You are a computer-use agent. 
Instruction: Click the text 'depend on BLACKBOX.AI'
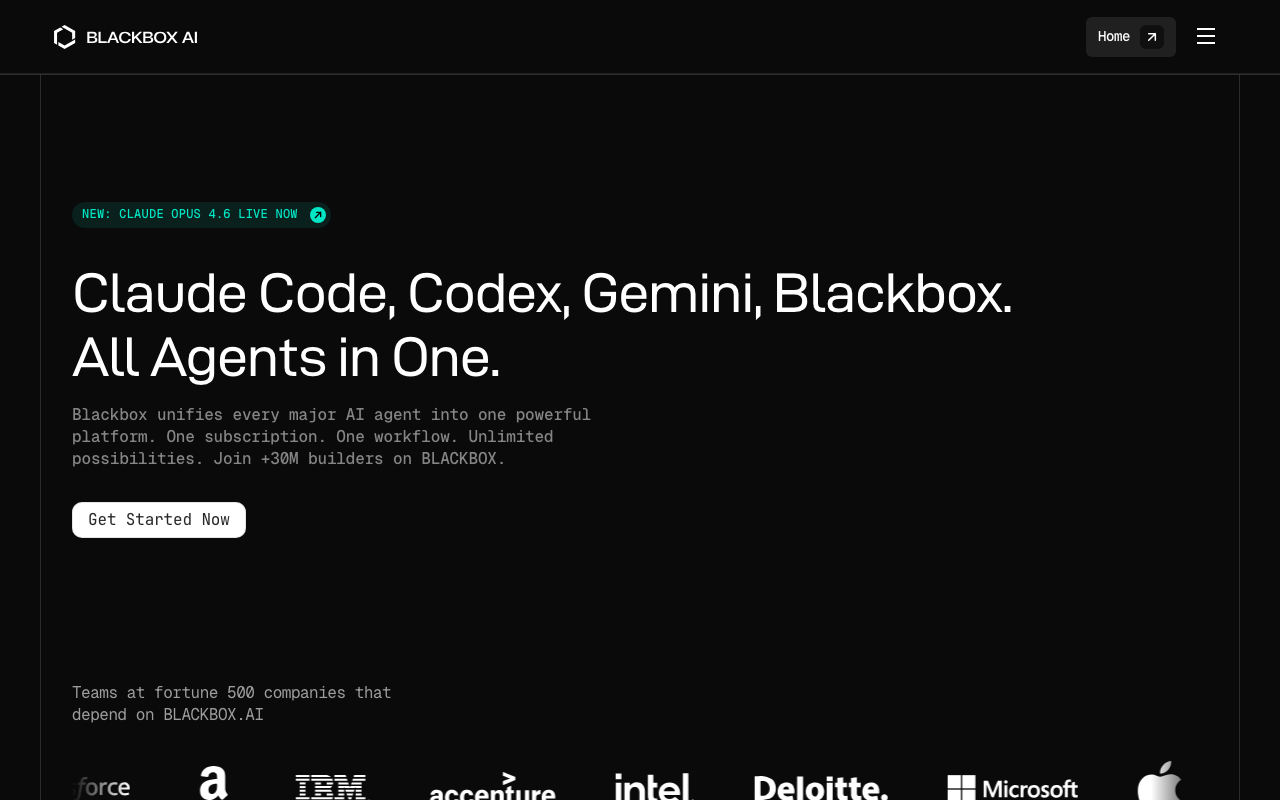coord(168,715)
